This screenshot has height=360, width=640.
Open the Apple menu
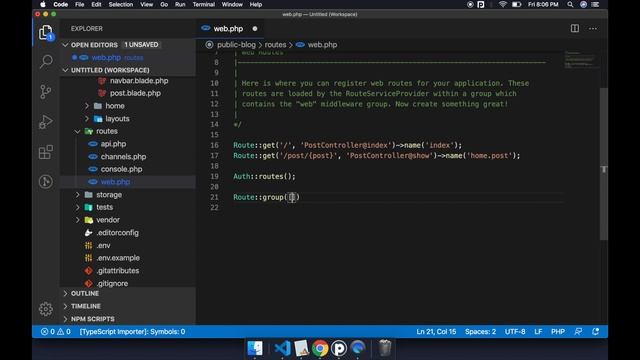pos(42,4)
